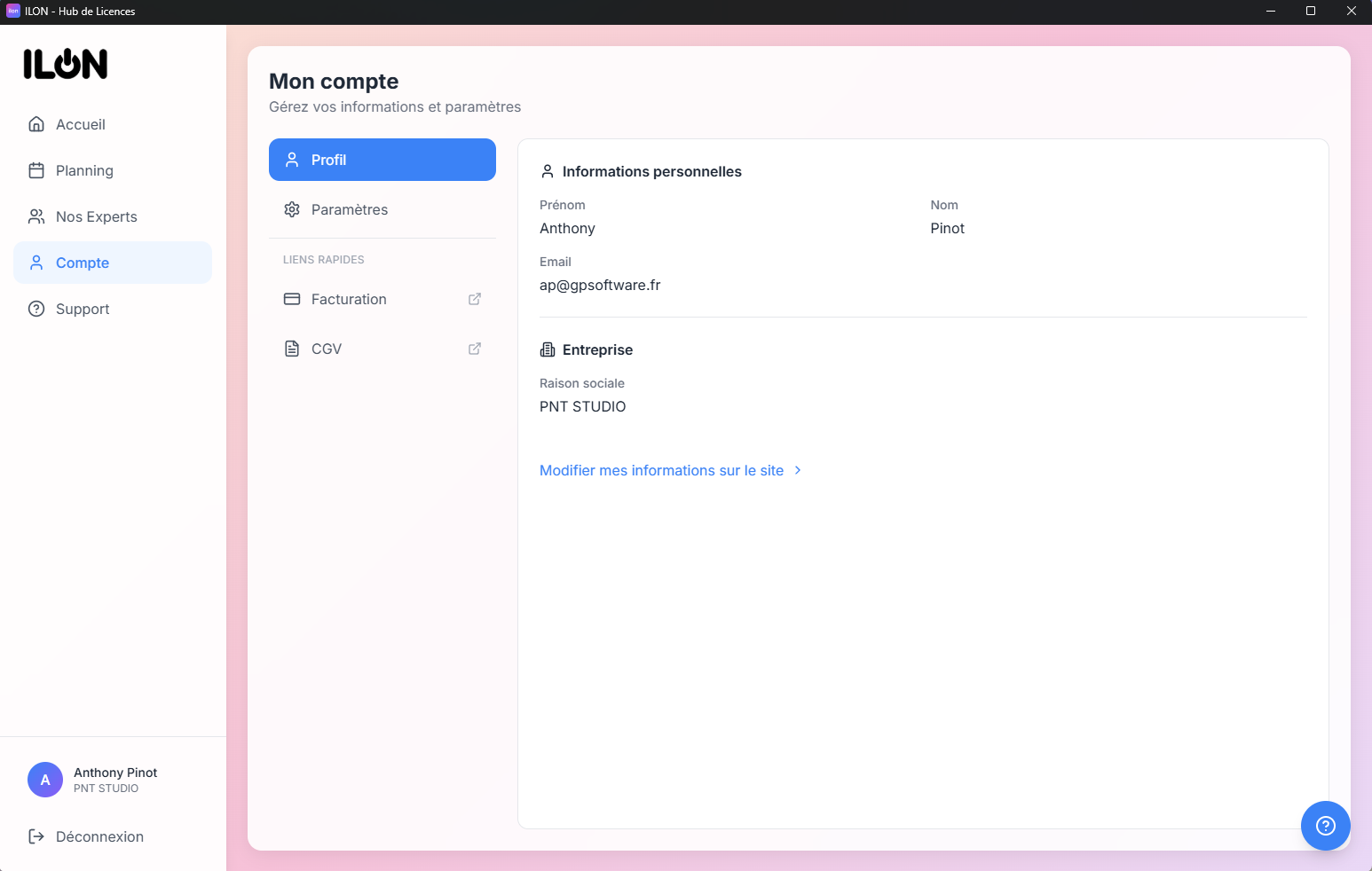Click the Anthony Pinot avatar circle
This screenshot has width=1372, height=871.
[45, 780]
